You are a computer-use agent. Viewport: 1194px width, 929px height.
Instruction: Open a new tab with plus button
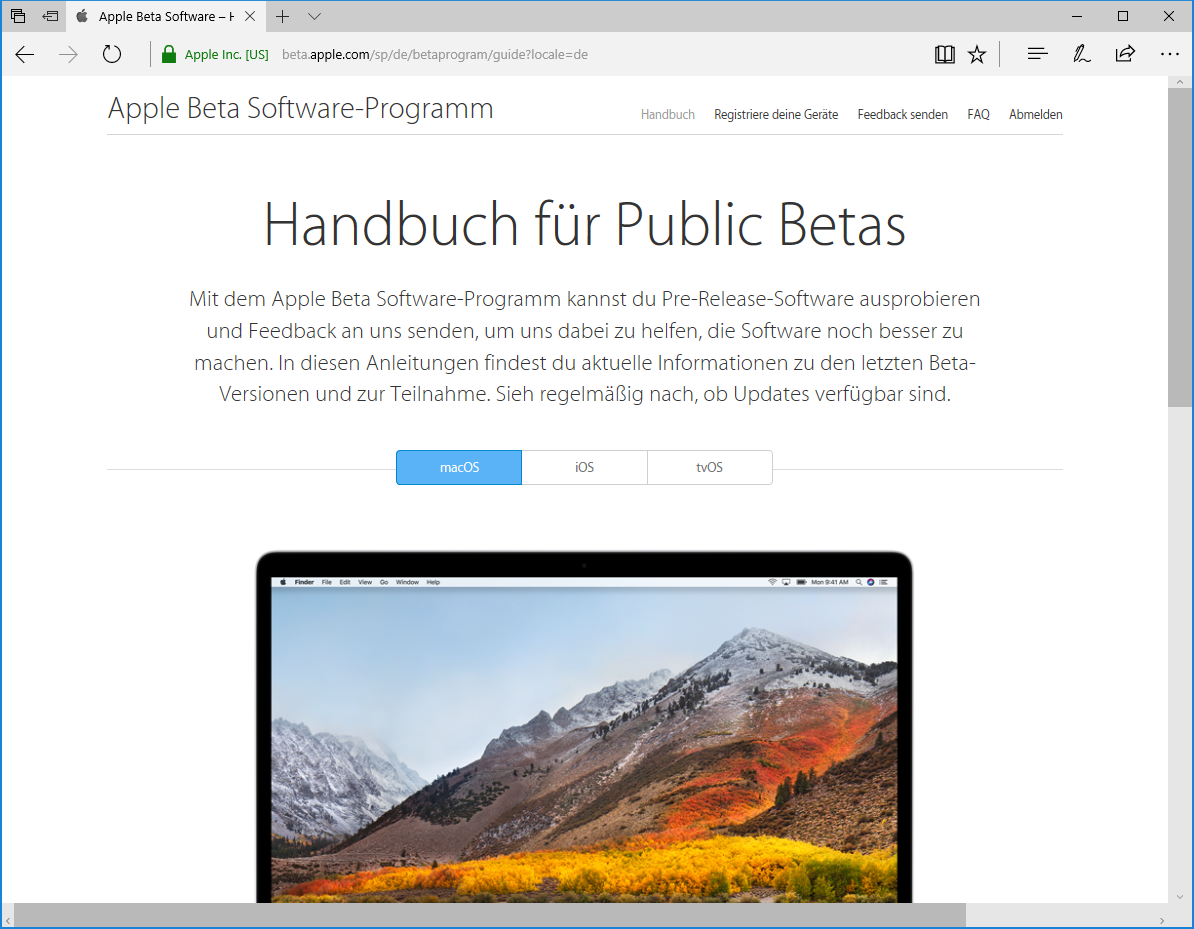pos(283,17)
